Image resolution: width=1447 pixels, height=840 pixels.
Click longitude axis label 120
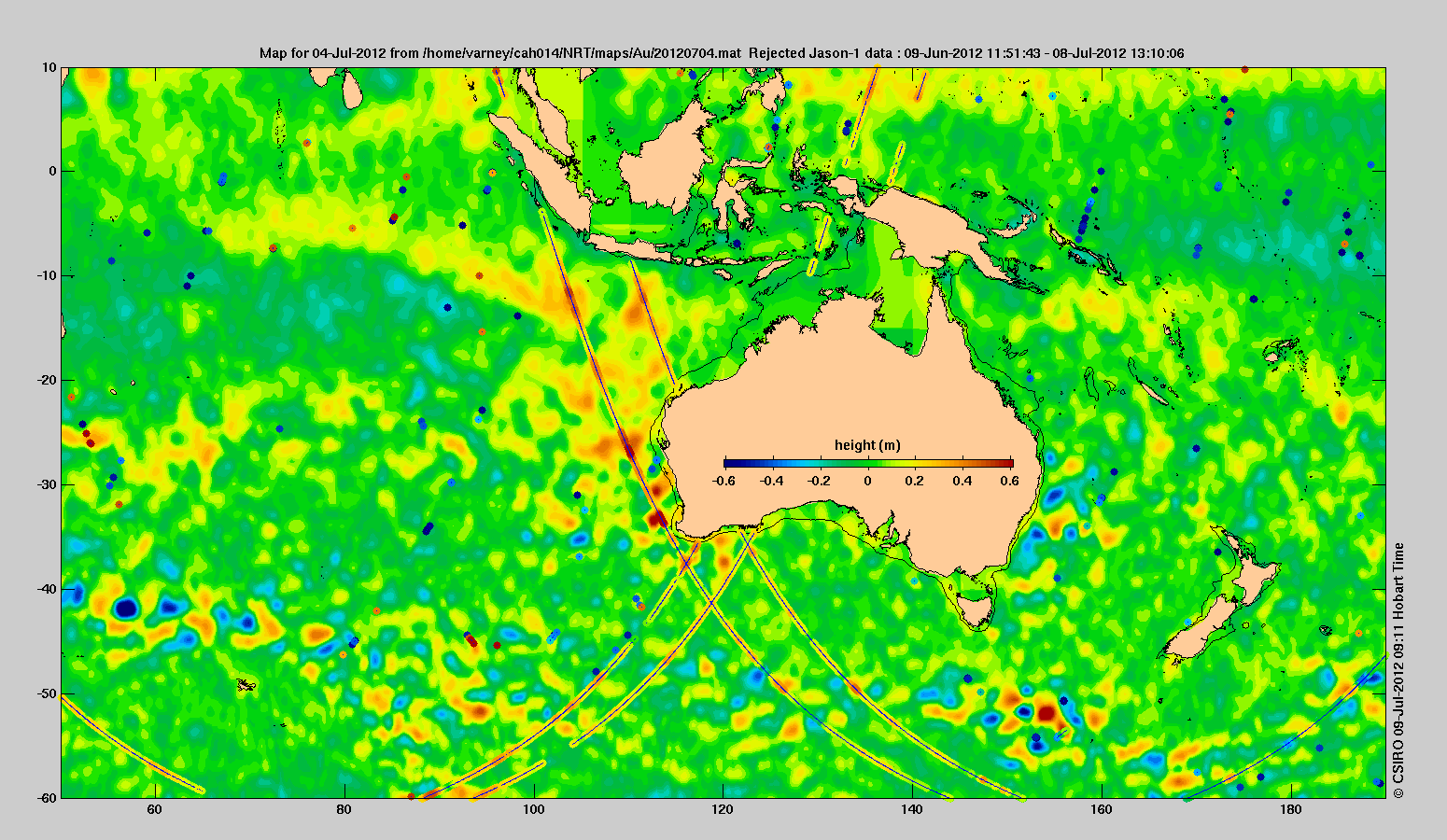point(723,809)
